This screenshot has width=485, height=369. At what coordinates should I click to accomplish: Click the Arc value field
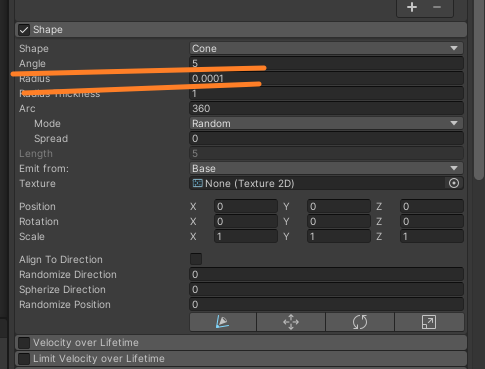(326, 108)
